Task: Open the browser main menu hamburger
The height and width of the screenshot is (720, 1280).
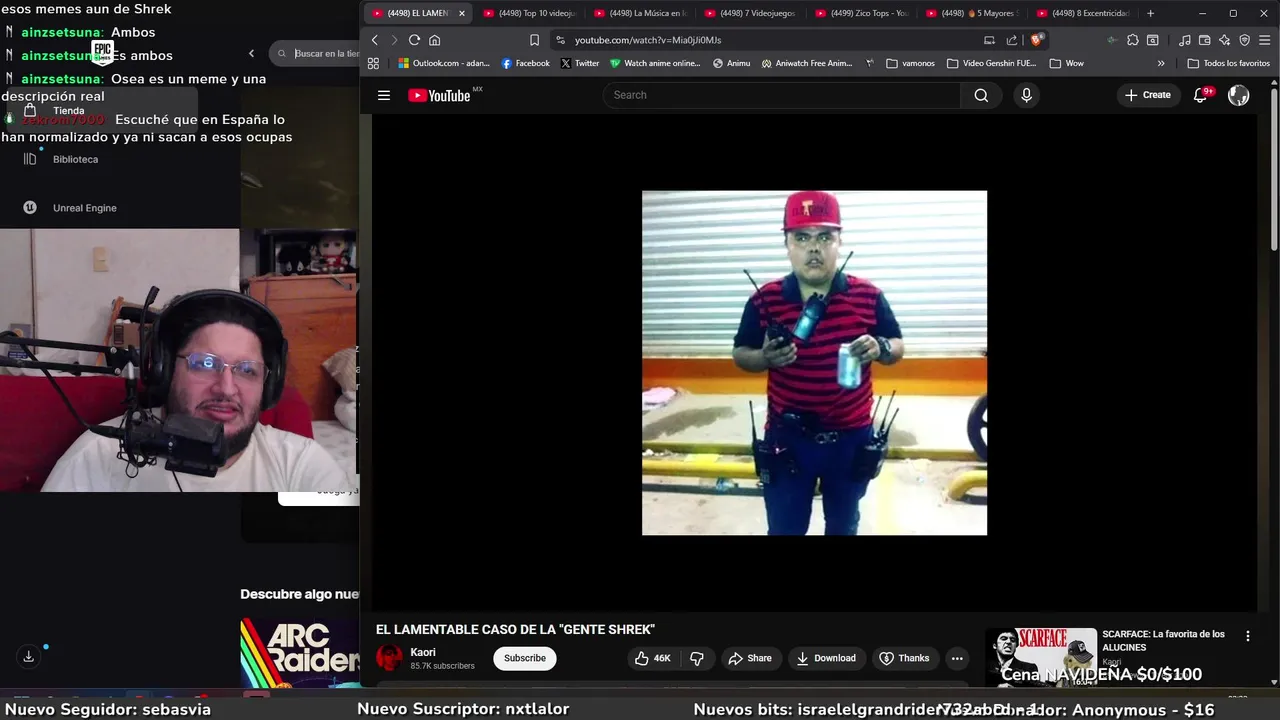Action: coord(1265,40)
